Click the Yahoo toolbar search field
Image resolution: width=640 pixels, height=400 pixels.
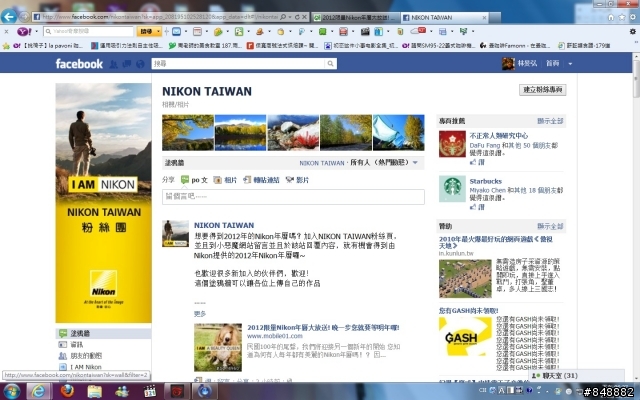point(89,31)
